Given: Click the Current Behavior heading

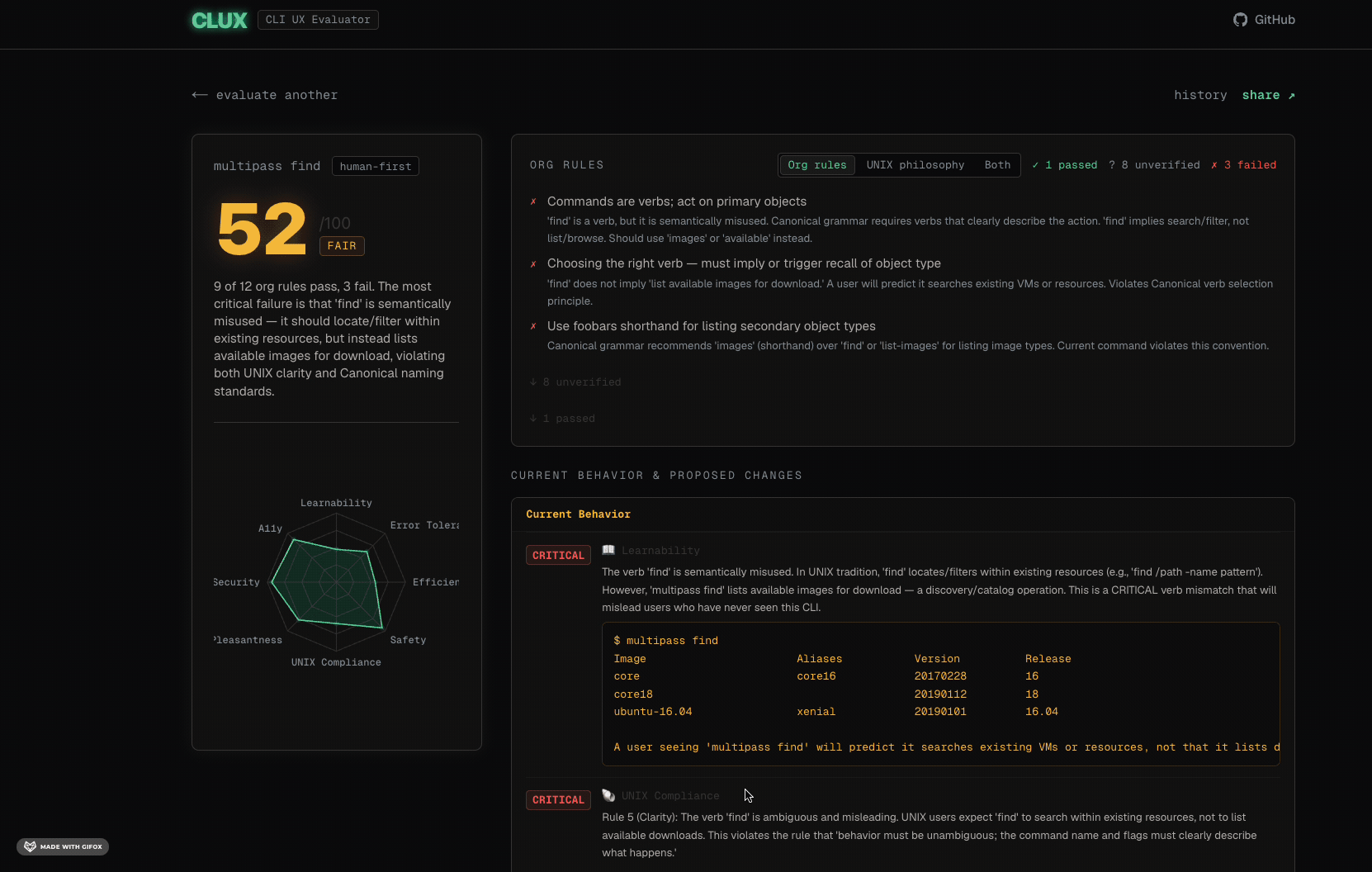Looking at the screenshot, I should coord(579,514).
